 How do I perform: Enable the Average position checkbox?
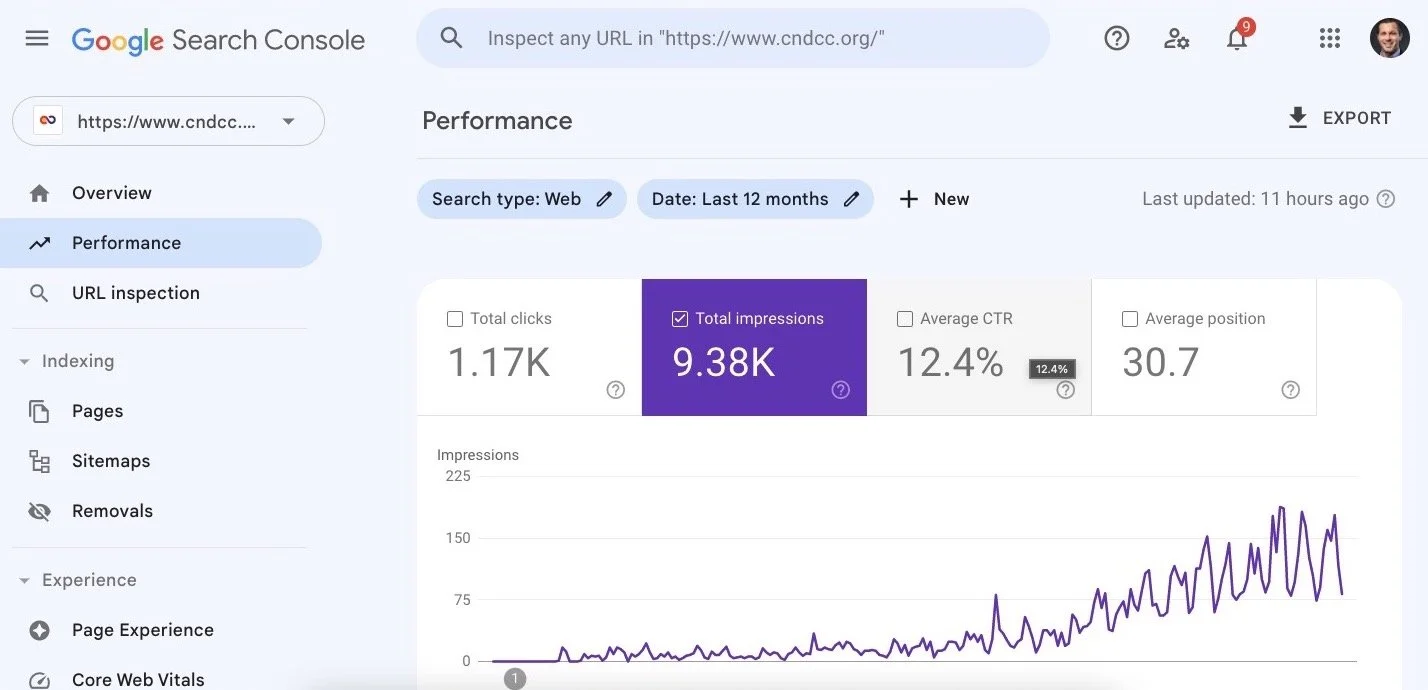coord(1130,319)
